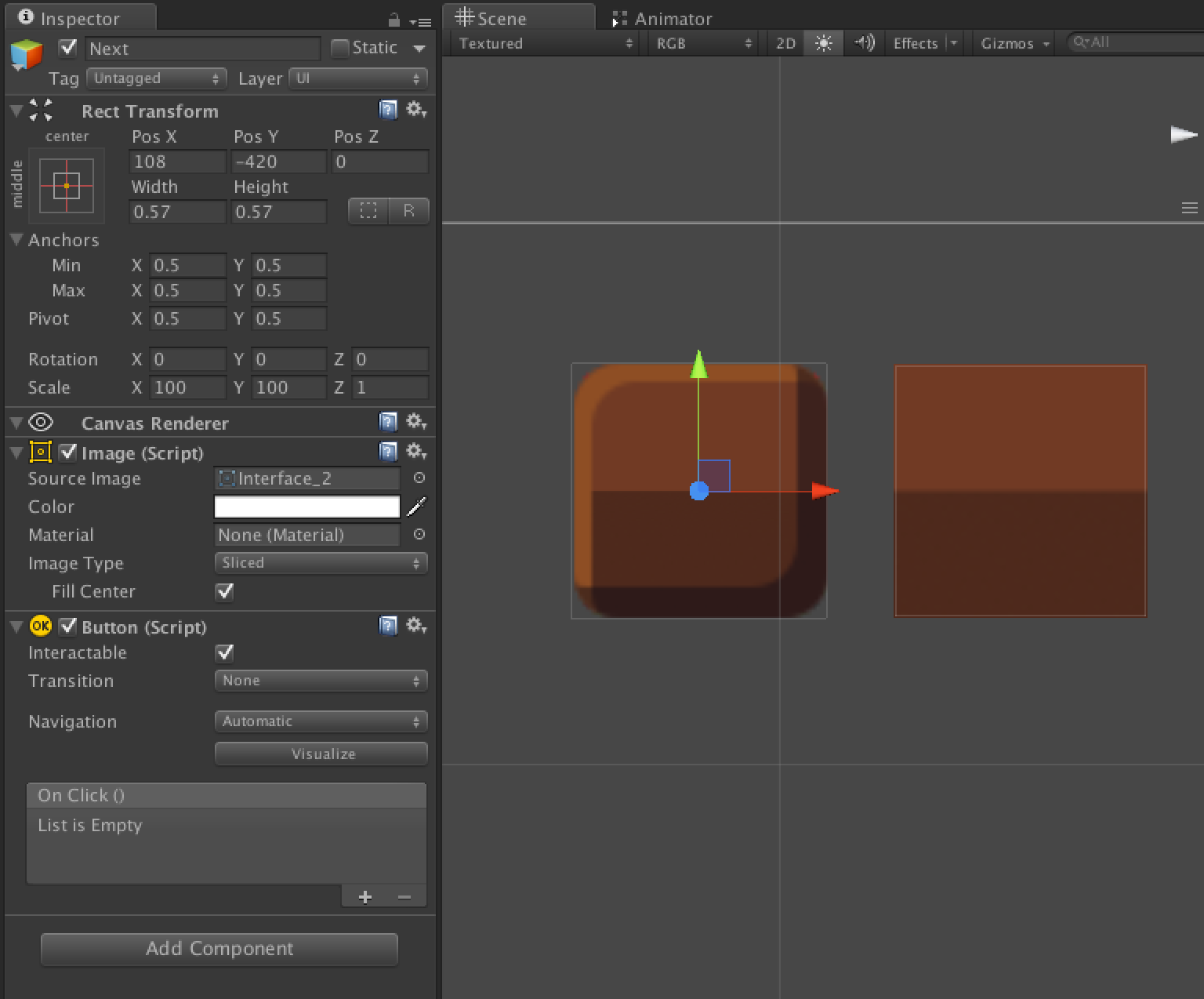The width and height of the screenshot is (1204, 999).
Task: Toggle the Static checkbox
Action: coord(339,48)
